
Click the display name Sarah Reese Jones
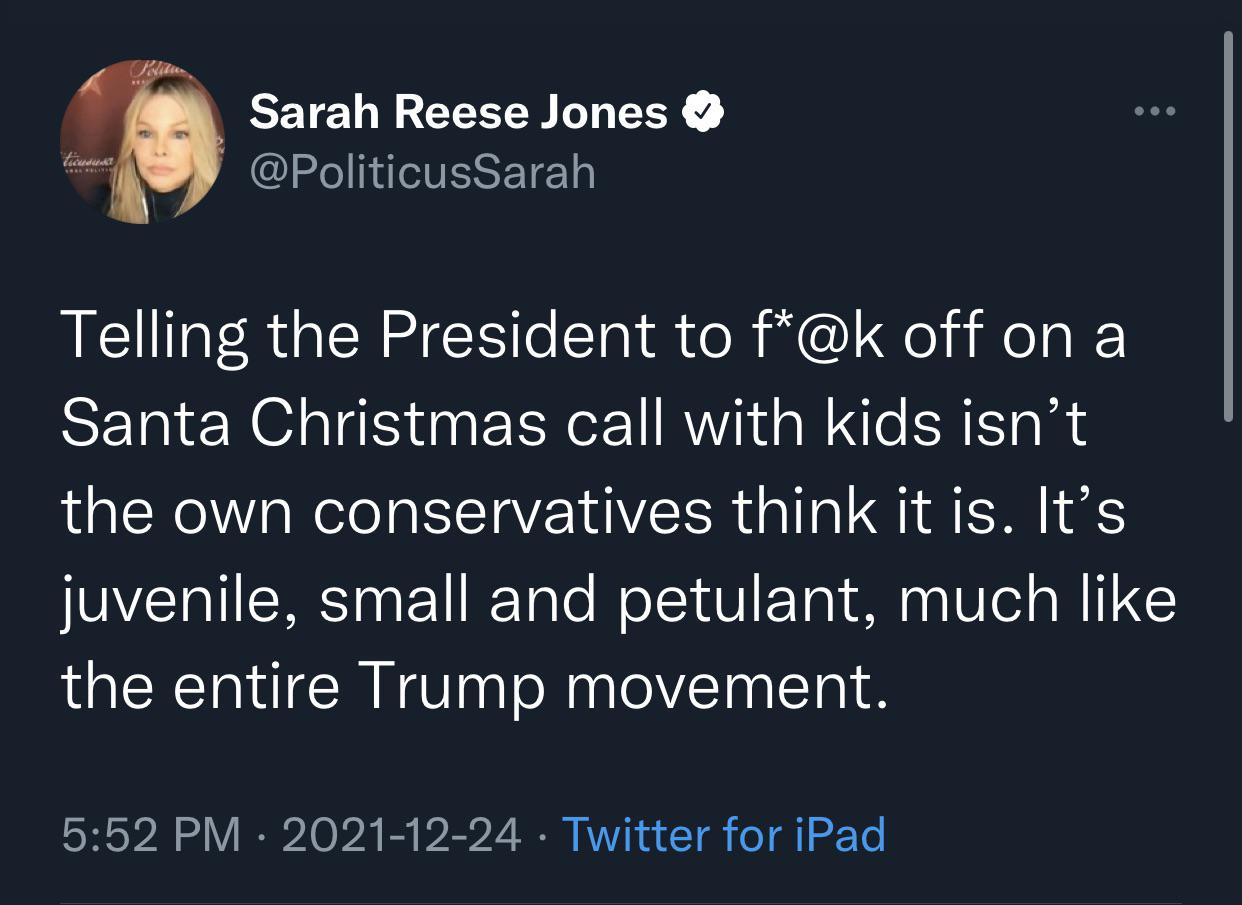tap(458, 113)
